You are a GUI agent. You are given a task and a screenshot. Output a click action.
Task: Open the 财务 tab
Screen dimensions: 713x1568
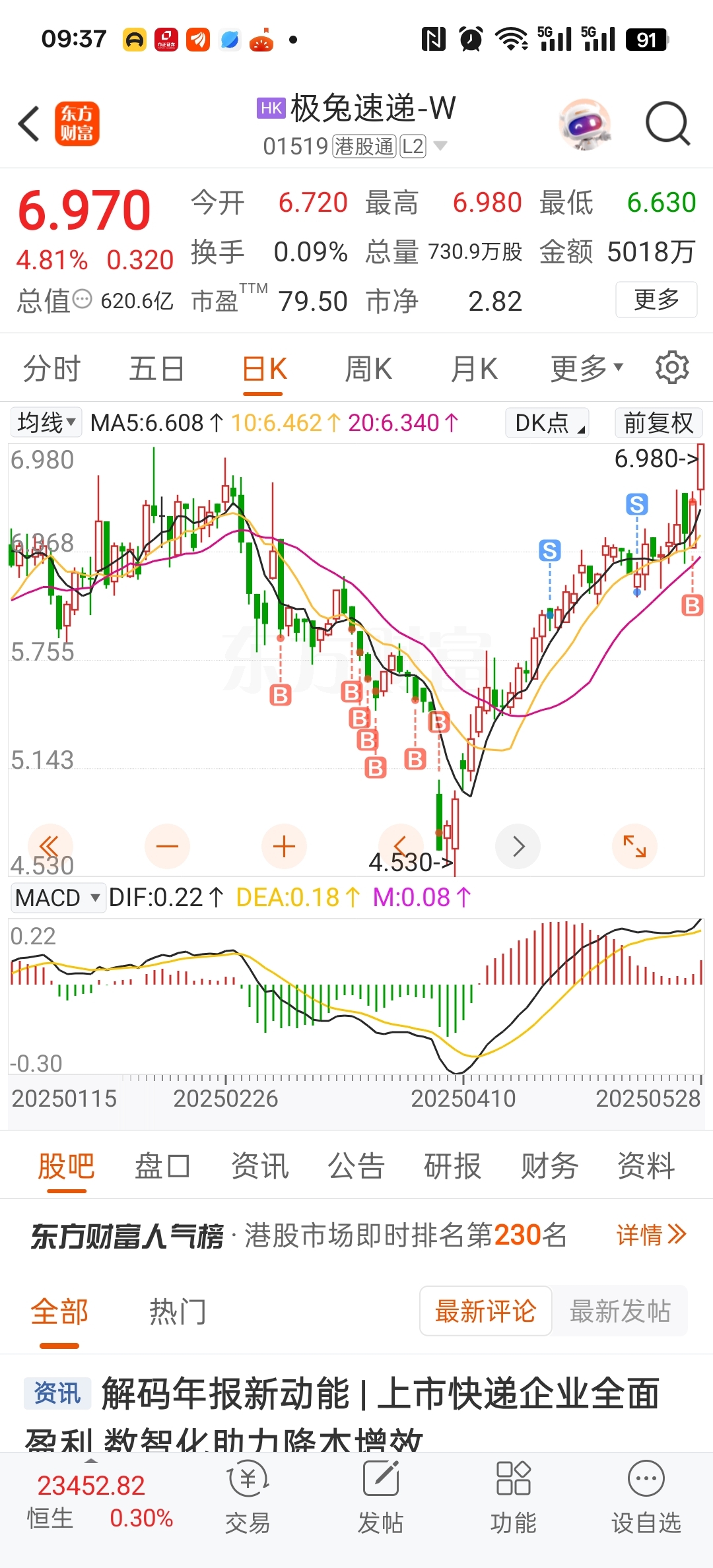point(549,1165)
